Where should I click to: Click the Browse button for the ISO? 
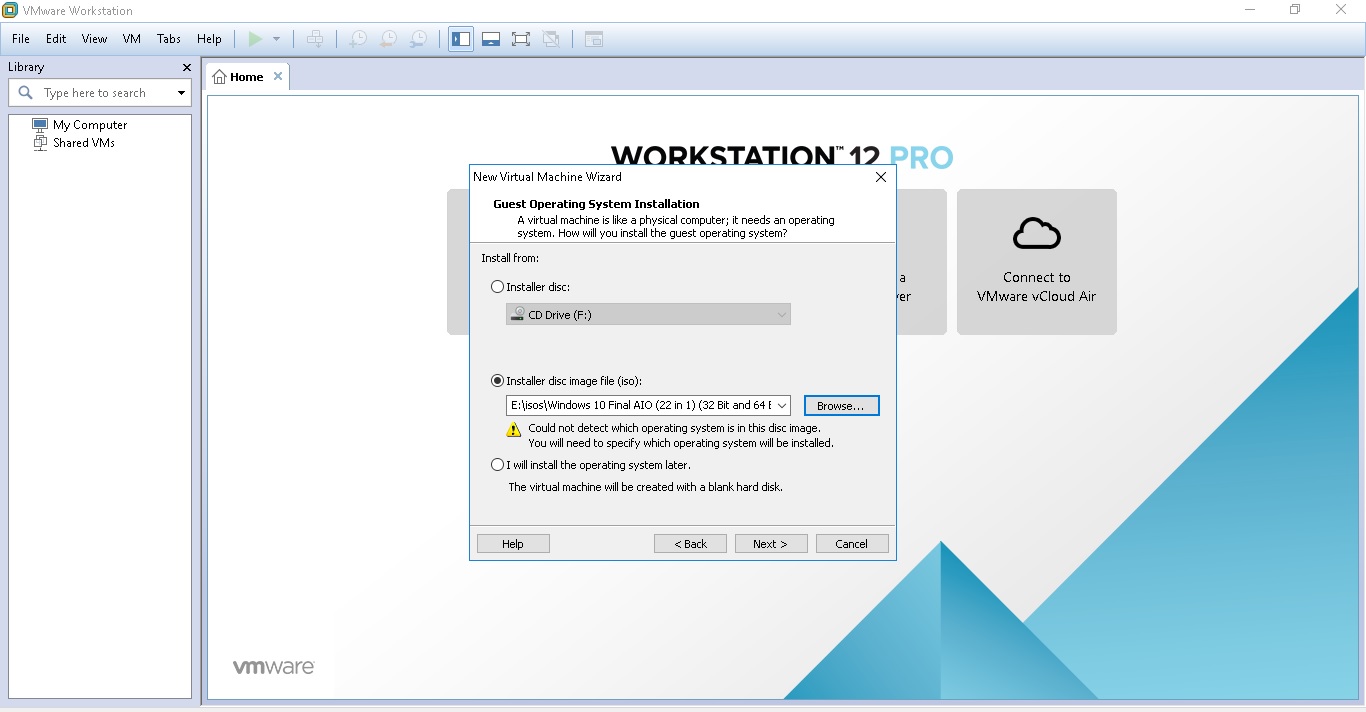coord(841,405)
